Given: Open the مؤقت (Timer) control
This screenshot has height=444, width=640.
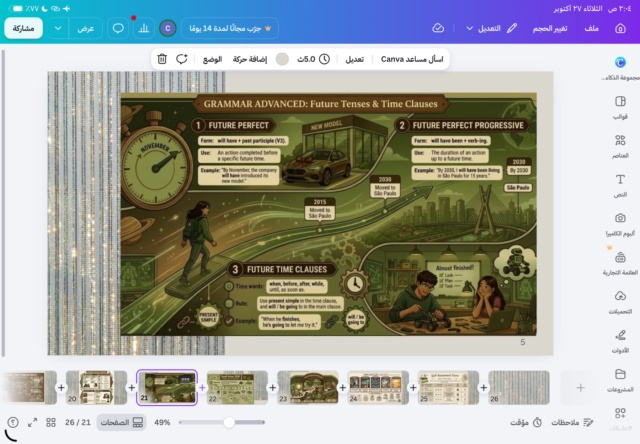Looking at the screenshot, I should [x=526, y=422].
